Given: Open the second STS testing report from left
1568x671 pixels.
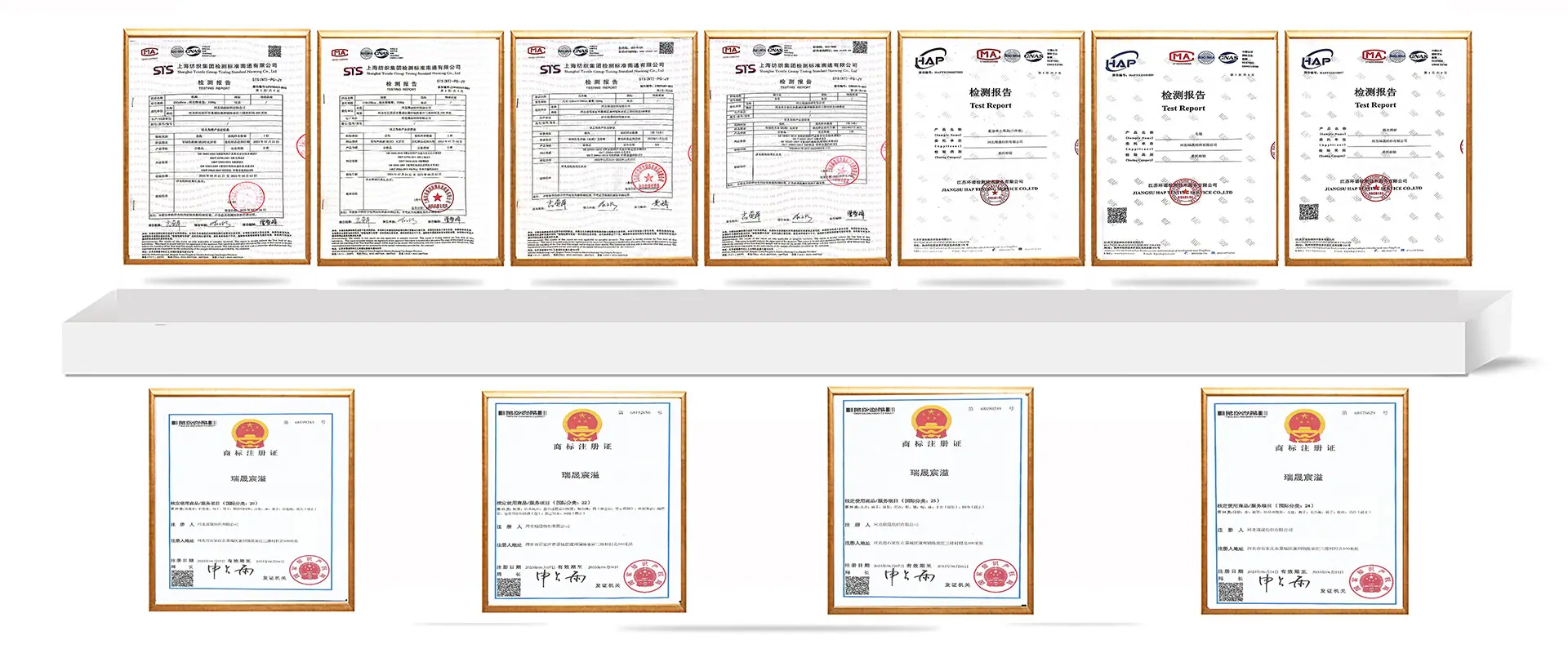Looking at the screenshot, I should (411, 149).
